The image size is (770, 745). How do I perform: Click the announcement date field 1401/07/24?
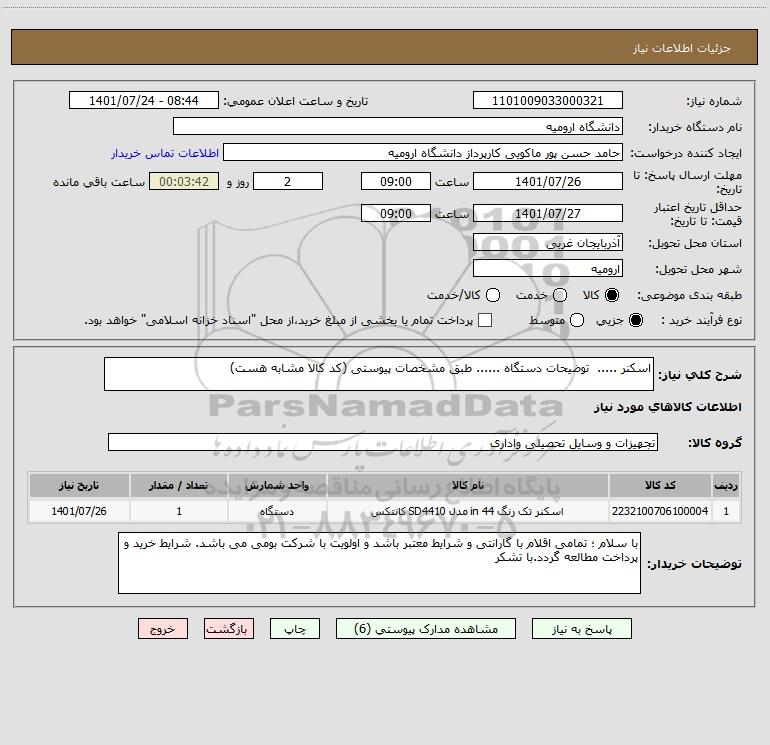point(143,100)
